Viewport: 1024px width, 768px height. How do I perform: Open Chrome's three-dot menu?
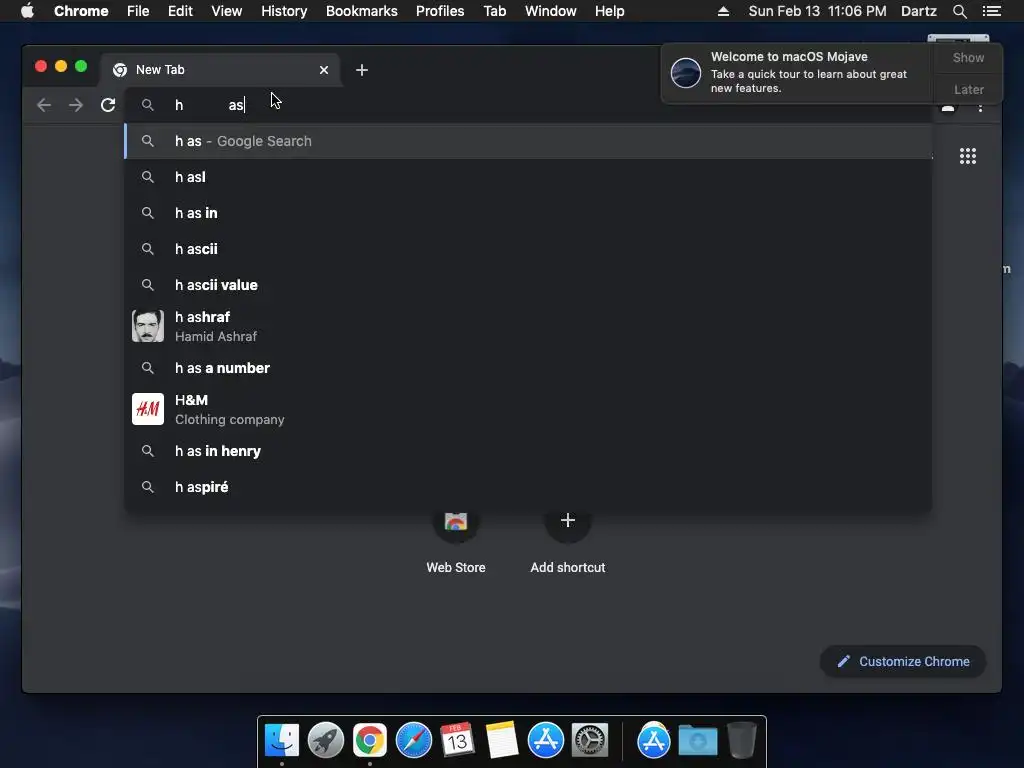coord(980,106)
